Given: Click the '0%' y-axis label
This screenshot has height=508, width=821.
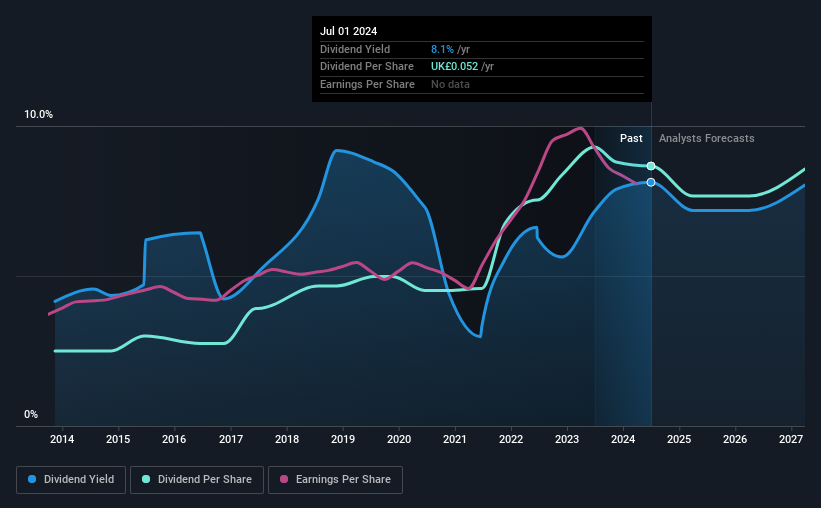Looking at the screenshot, I should click(31, 414).
